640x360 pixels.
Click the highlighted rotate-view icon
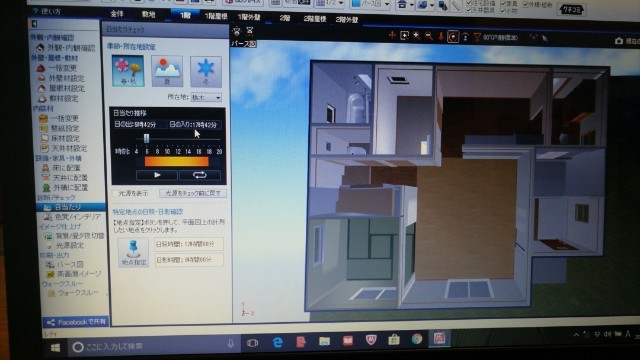tap(453, 37)
